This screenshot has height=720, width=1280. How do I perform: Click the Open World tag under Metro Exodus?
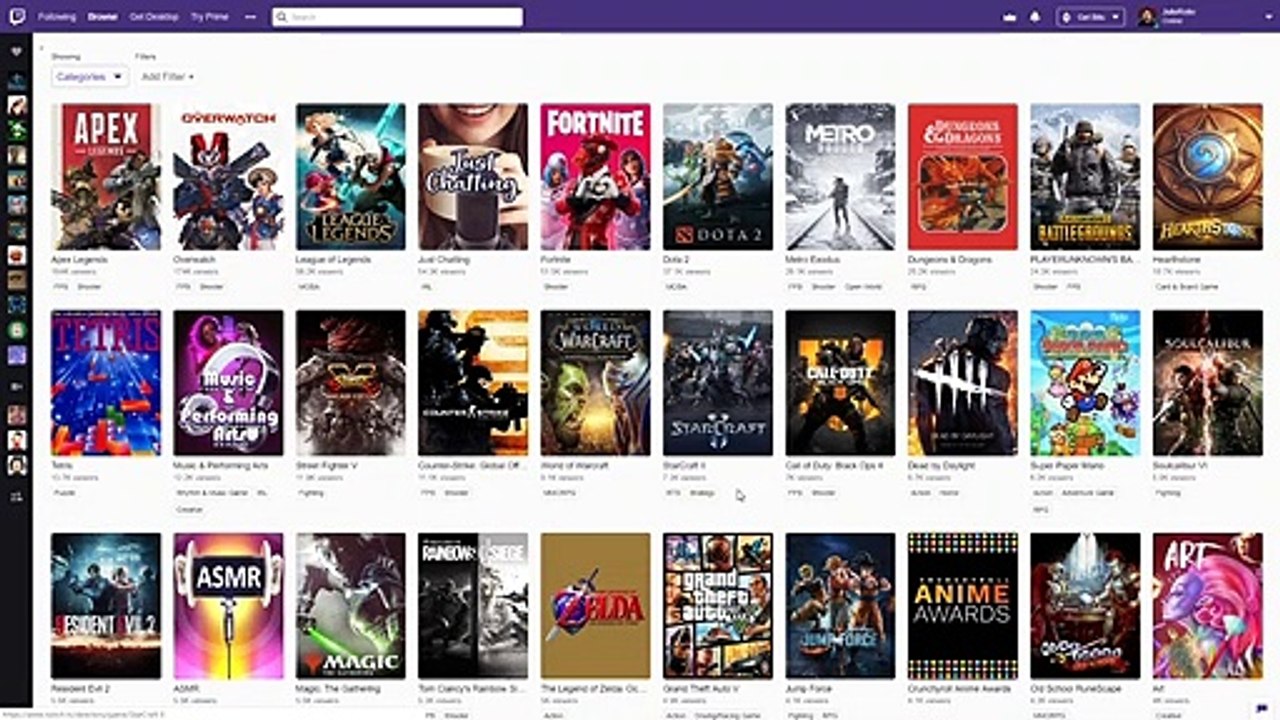[863, 287]
